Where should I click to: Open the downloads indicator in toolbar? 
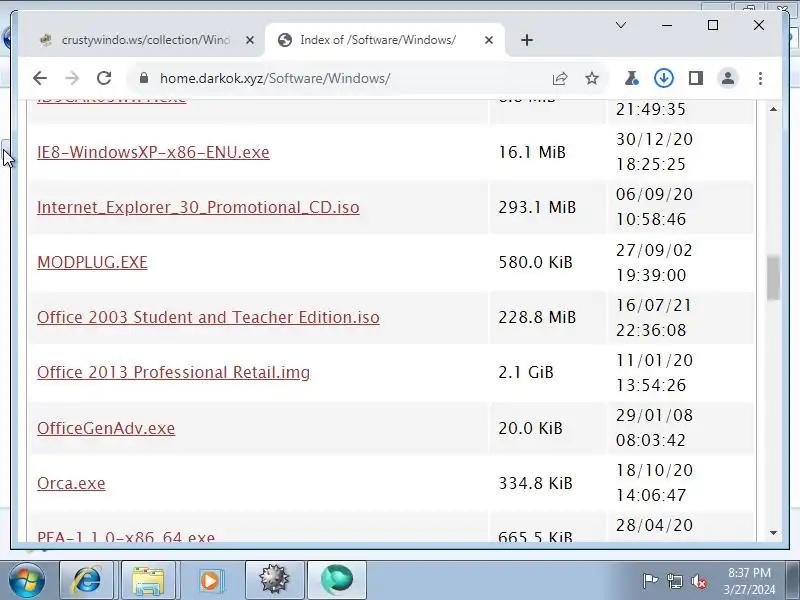[664, 79]
